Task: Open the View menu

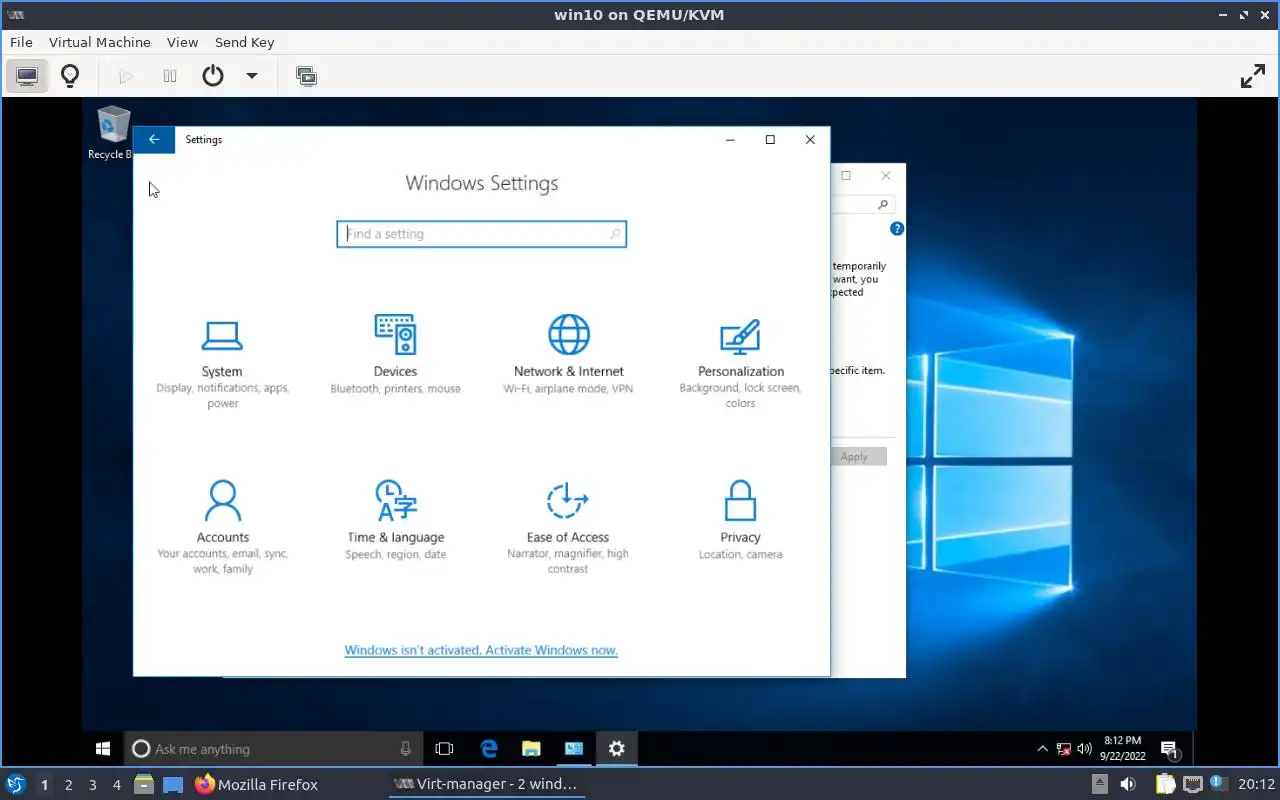Action: coord(183,42)
